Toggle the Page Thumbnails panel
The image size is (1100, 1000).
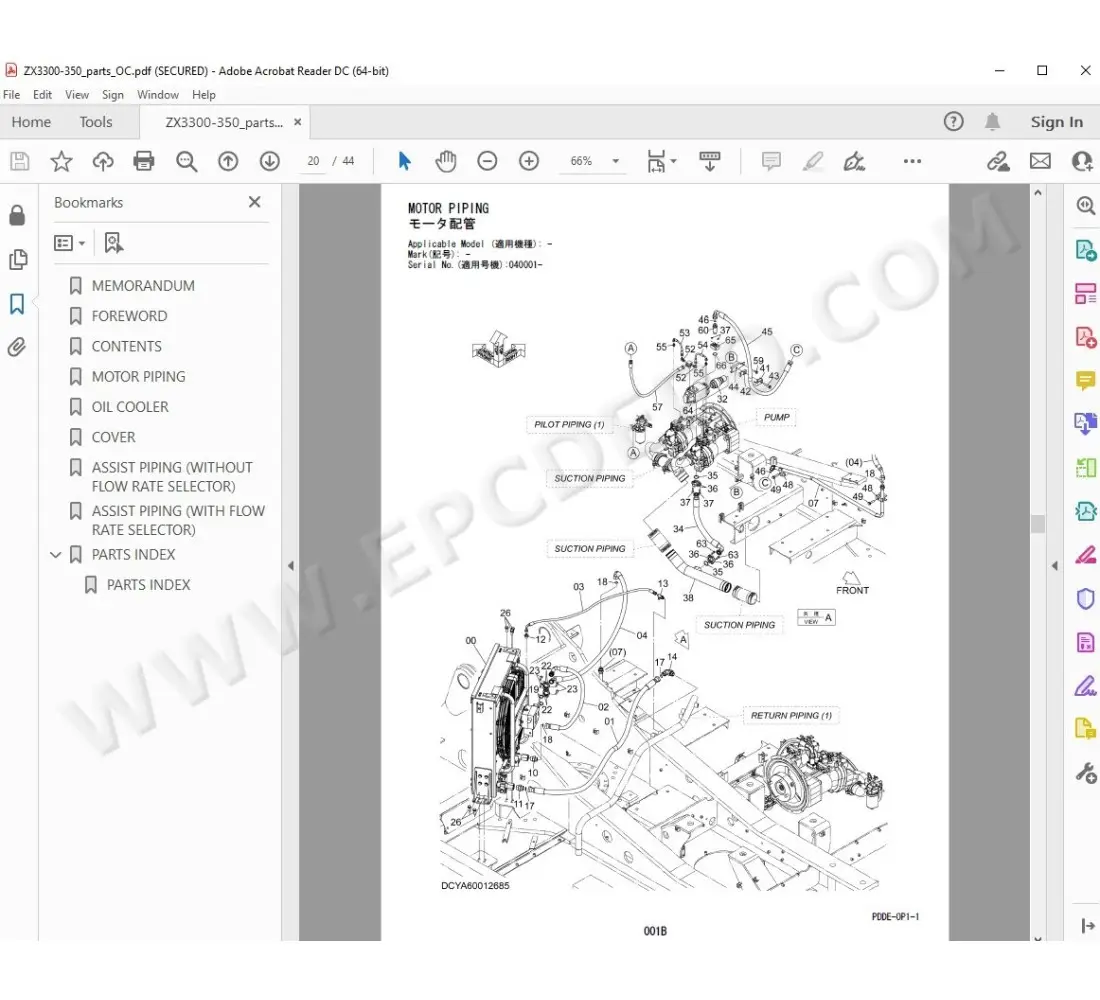coord(17,260)
